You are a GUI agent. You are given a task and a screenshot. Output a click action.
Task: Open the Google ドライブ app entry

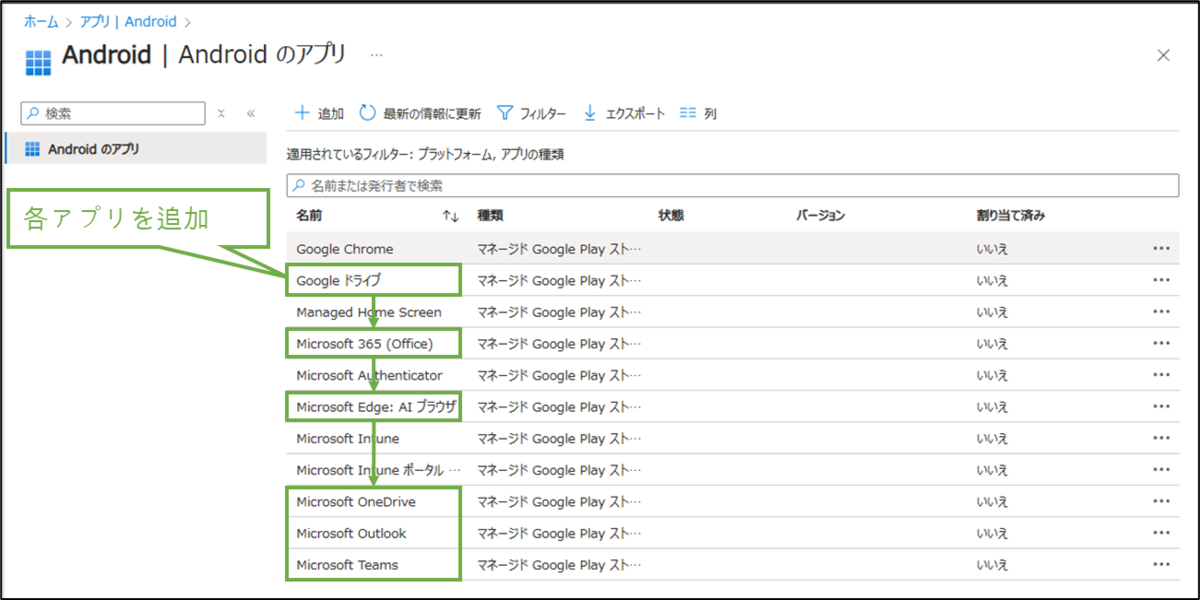338,281
